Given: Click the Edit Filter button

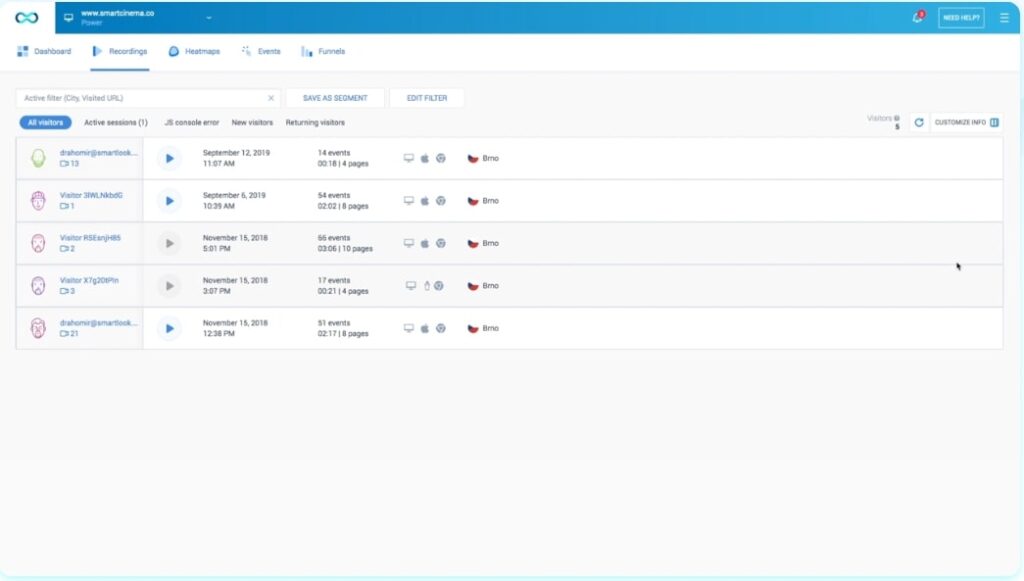Looking at the screenshot, I should [427, 98].
